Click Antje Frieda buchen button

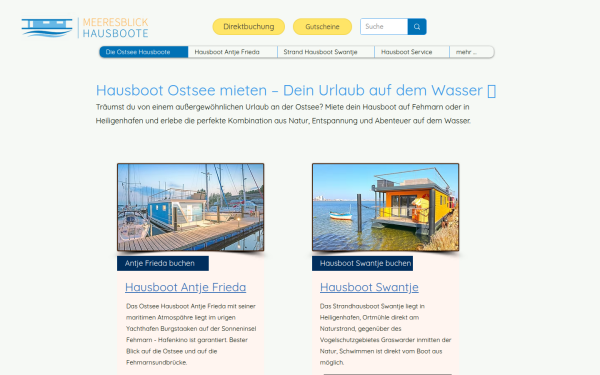click(x=163, y=263)
